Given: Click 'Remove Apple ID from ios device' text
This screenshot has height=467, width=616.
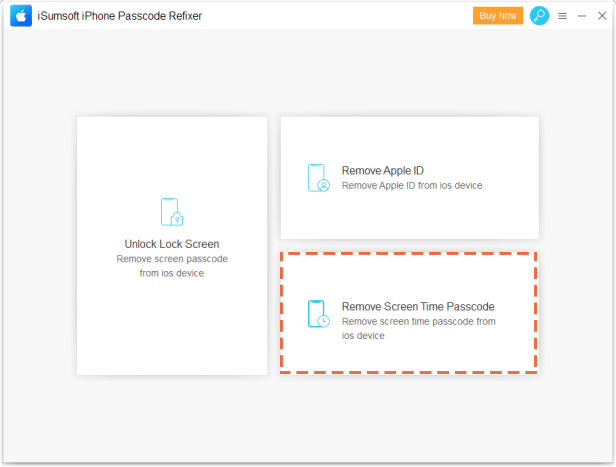Looking at the screenshot, I should tap(412, 185).
